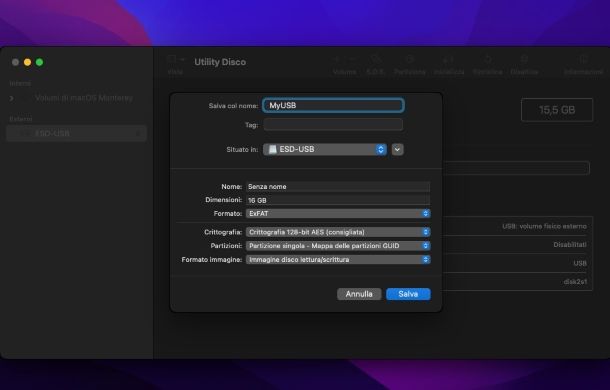
Task: Cancel the dialog with Annulla
Action: point(359,294)
